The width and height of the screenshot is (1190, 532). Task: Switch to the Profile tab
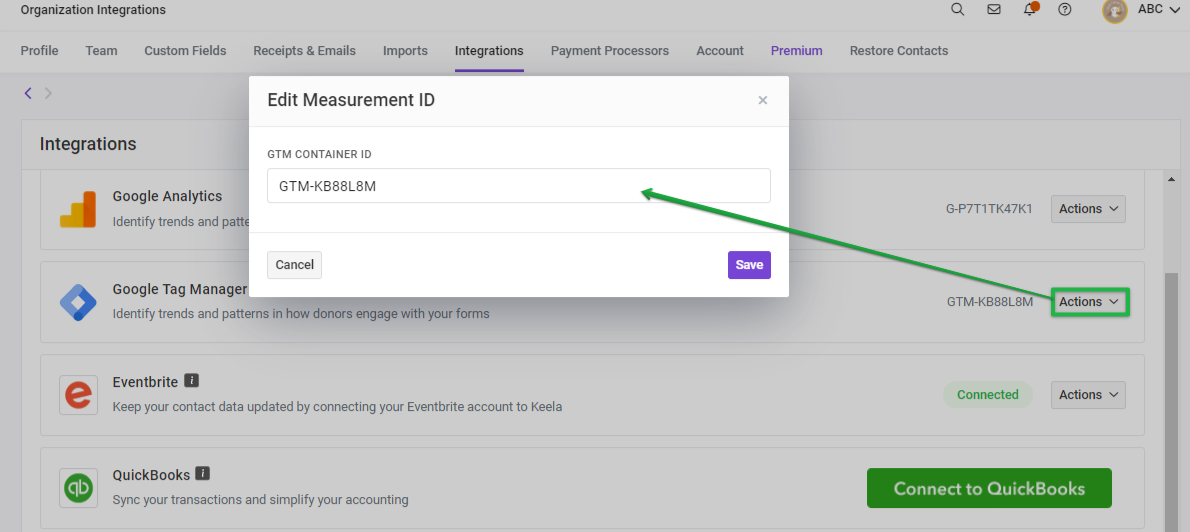pyautogui.click(x=39, y=51)
